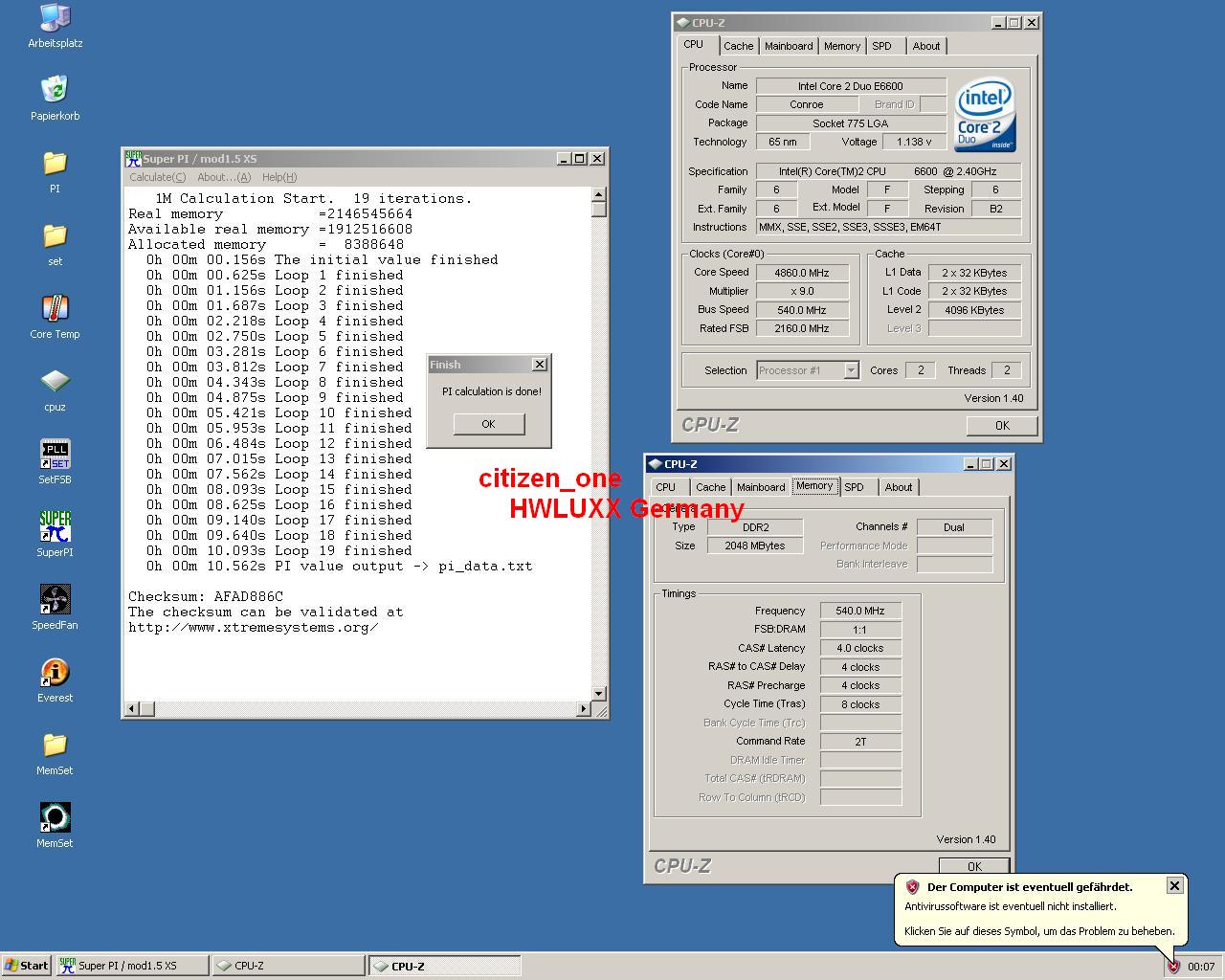Switch to Cache tab in top CPU-Z
The height and width of the screenshot is (980, 1225).
[x=738, y=46]
